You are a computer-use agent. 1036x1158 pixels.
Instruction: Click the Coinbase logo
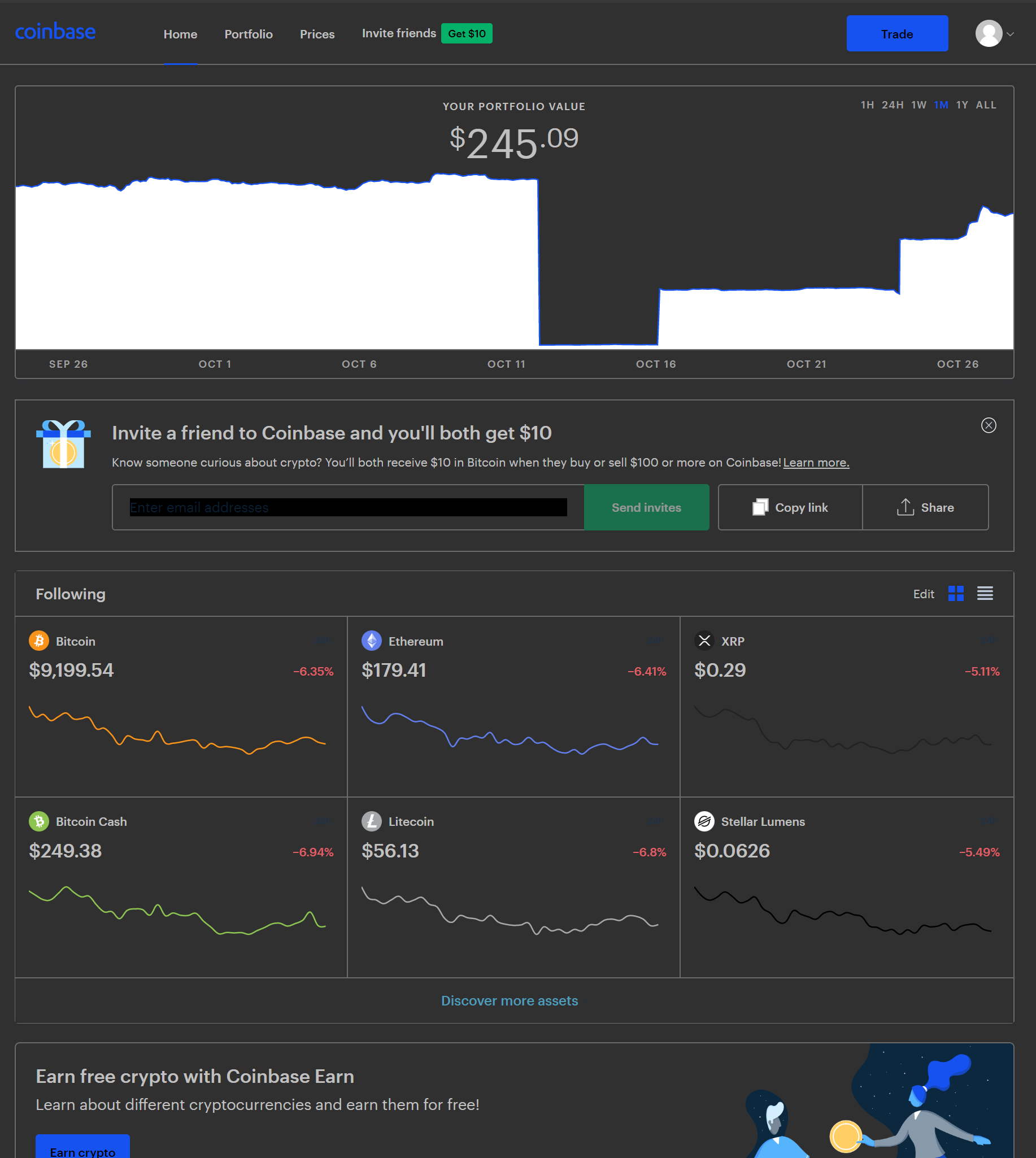tap(55, 31)
